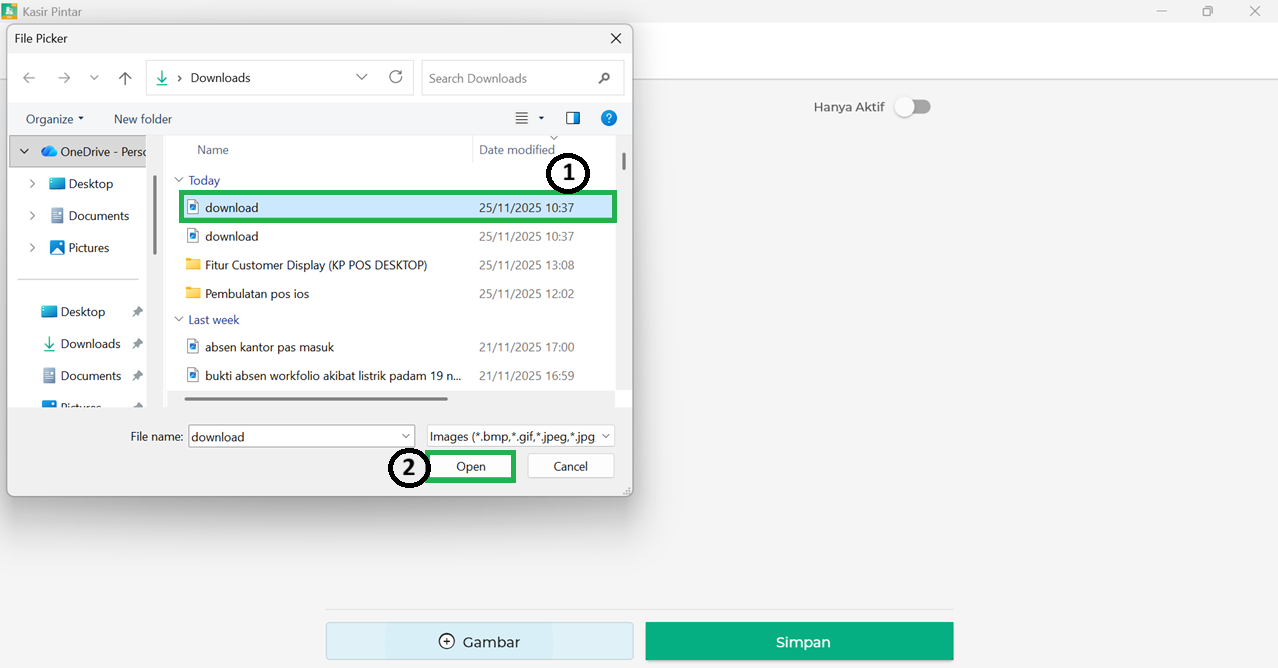The height and width of the screenshot is (668, 1278).
Task: Click the Back navigation arrow
Action: point(29,78)
